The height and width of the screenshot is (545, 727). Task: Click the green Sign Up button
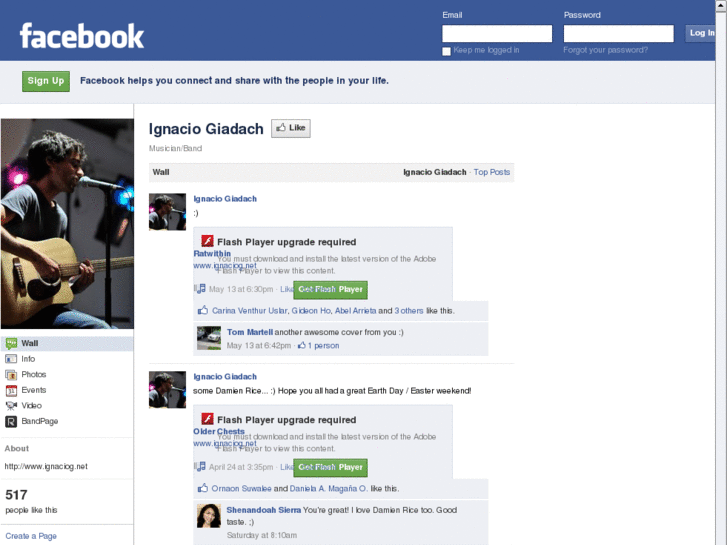pyautogui.click(x=46, y=81)
